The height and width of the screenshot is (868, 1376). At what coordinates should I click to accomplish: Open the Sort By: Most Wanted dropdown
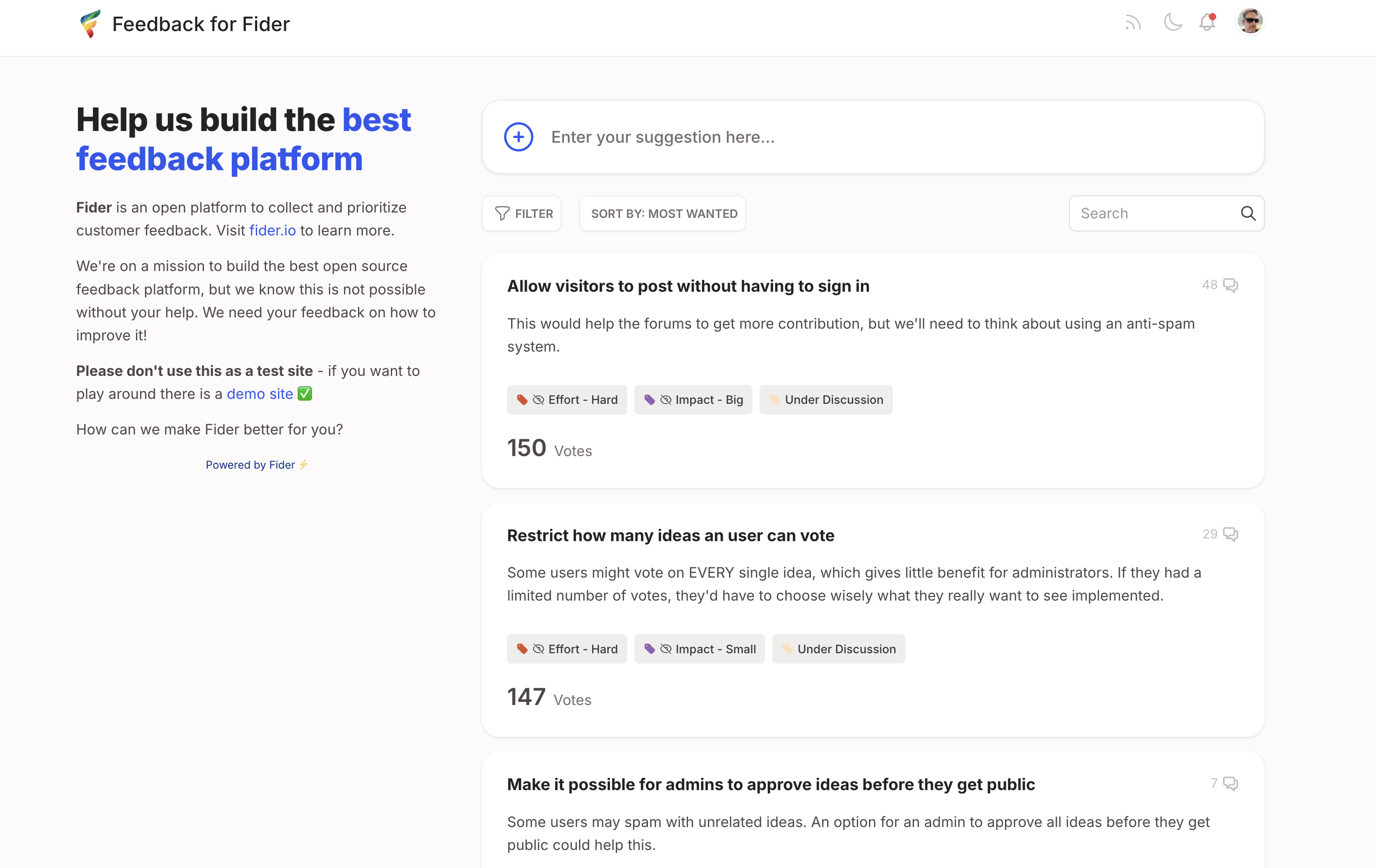coord(663,214)
